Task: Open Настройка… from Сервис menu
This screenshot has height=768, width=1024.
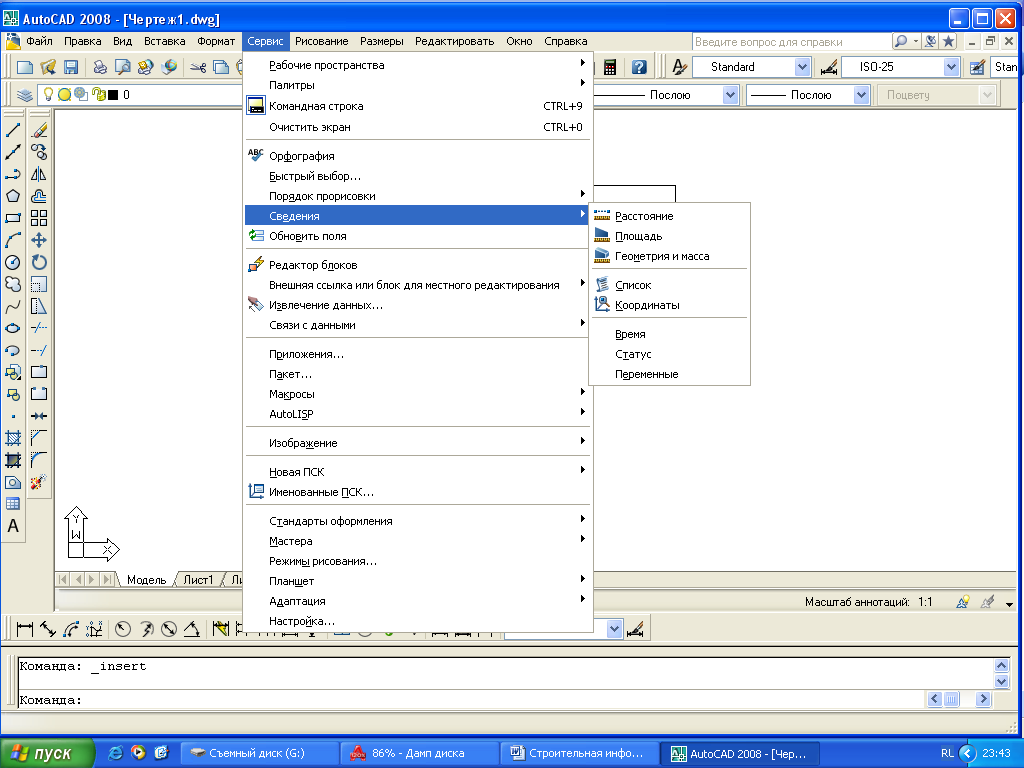Action: (418, 621)
